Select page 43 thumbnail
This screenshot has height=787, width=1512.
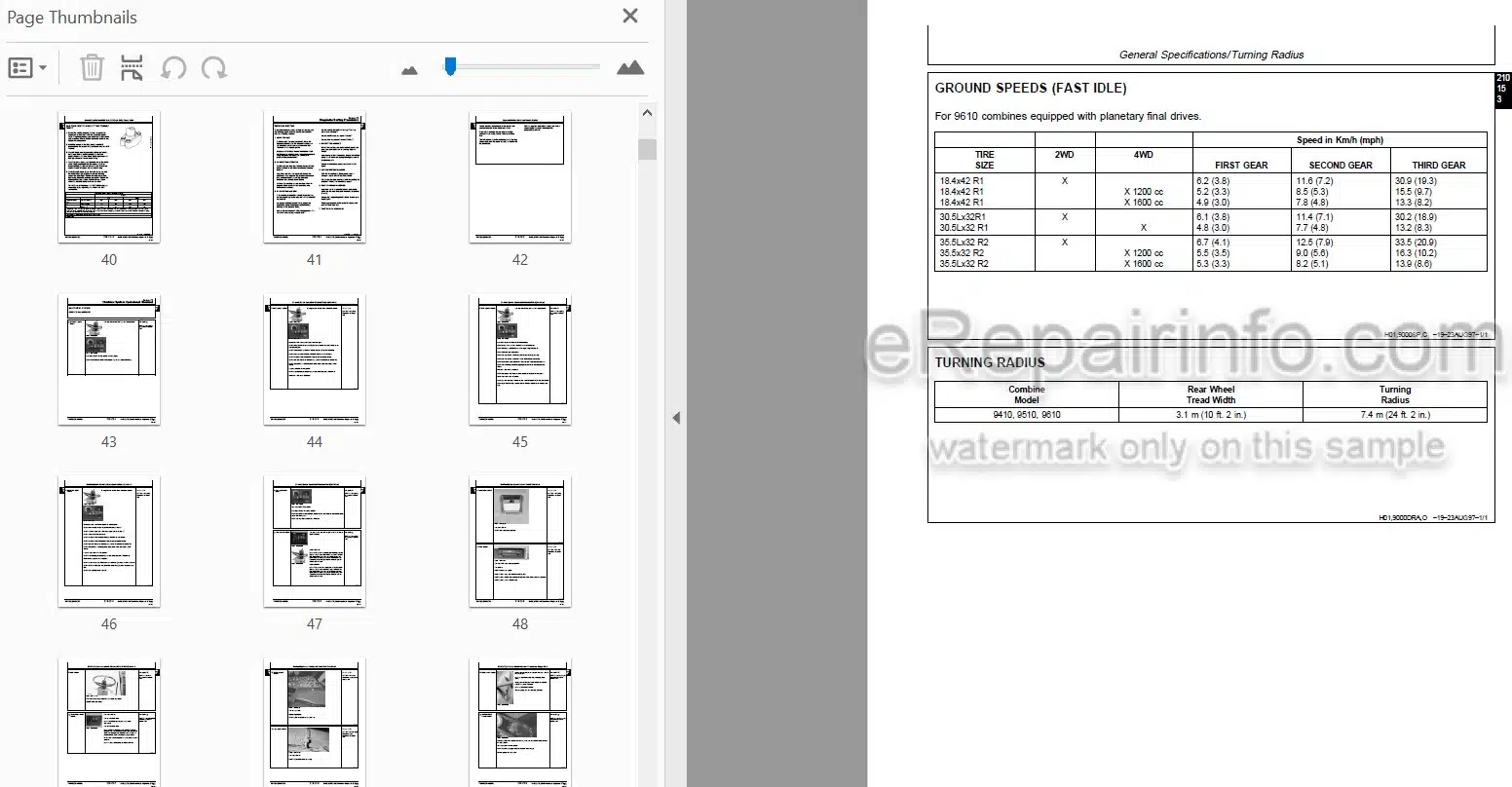coord(109,360)
